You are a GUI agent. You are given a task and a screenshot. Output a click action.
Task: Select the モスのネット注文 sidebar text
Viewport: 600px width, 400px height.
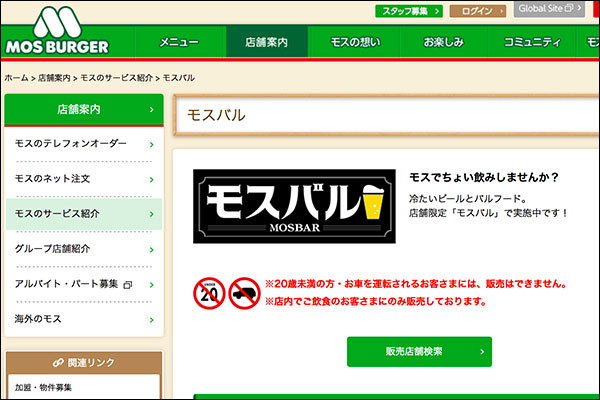(x=52, y=179)
